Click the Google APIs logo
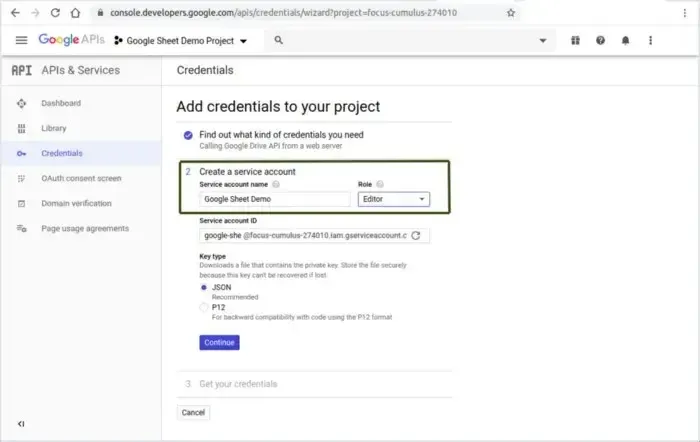Screen dimensions: 700x442 point(71,40)
